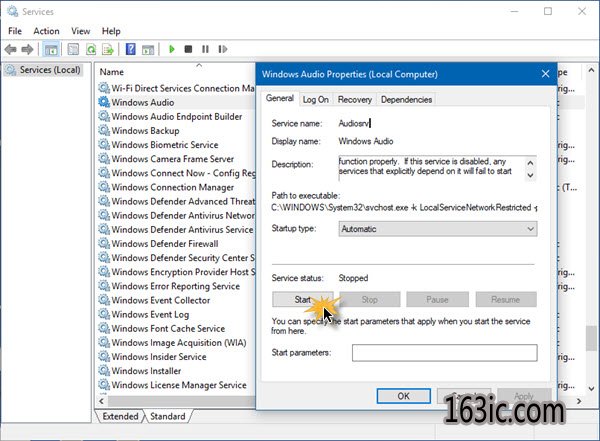Toggle the Show/Hide Console Tree icon
The height and width of the screenshot is (441, 600).
[x=51, y=49]
